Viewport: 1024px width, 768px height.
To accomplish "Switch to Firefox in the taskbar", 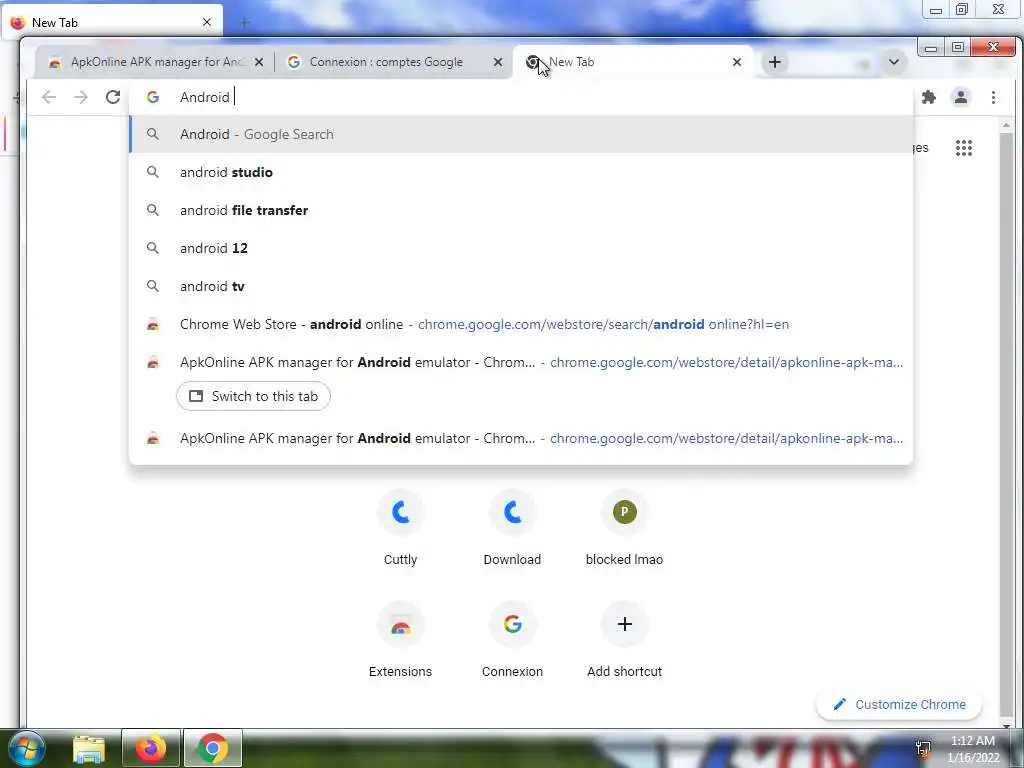I will [x=151, y=748].
